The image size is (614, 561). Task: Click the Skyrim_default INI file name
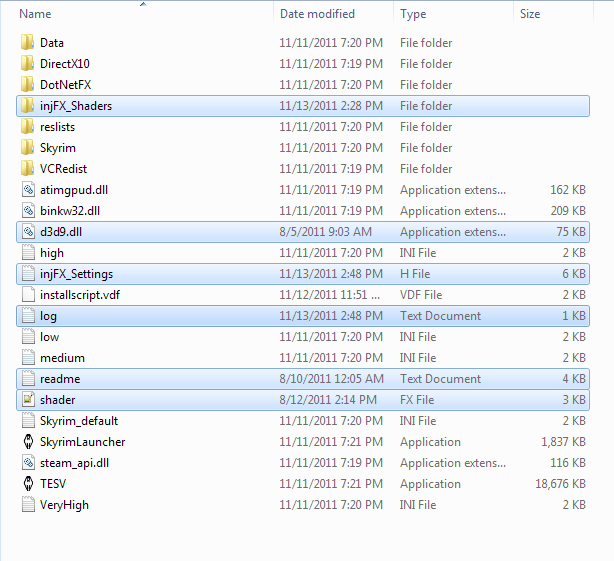point(78,421)
